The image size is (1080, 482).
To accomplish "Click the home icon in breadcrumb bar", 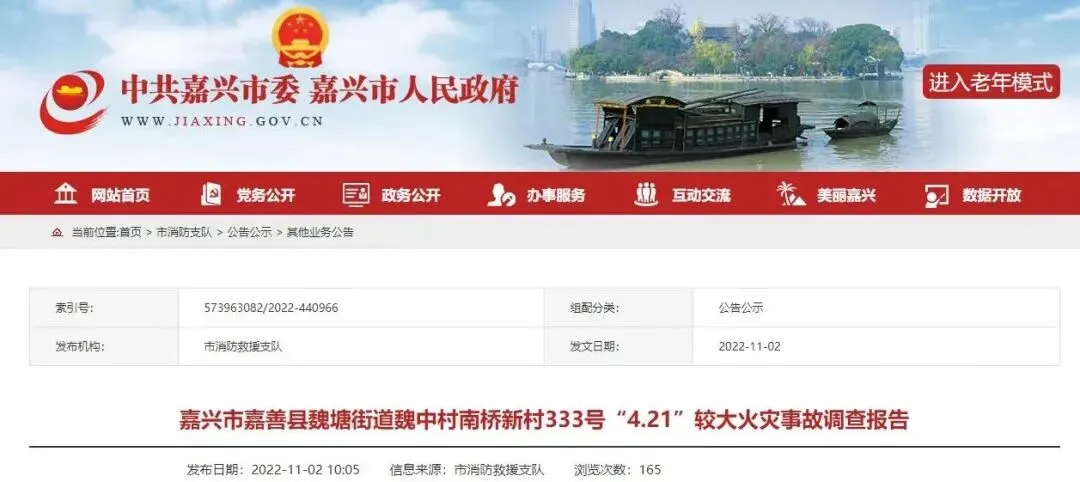I will pyautogui.click(x=57, y=233).
